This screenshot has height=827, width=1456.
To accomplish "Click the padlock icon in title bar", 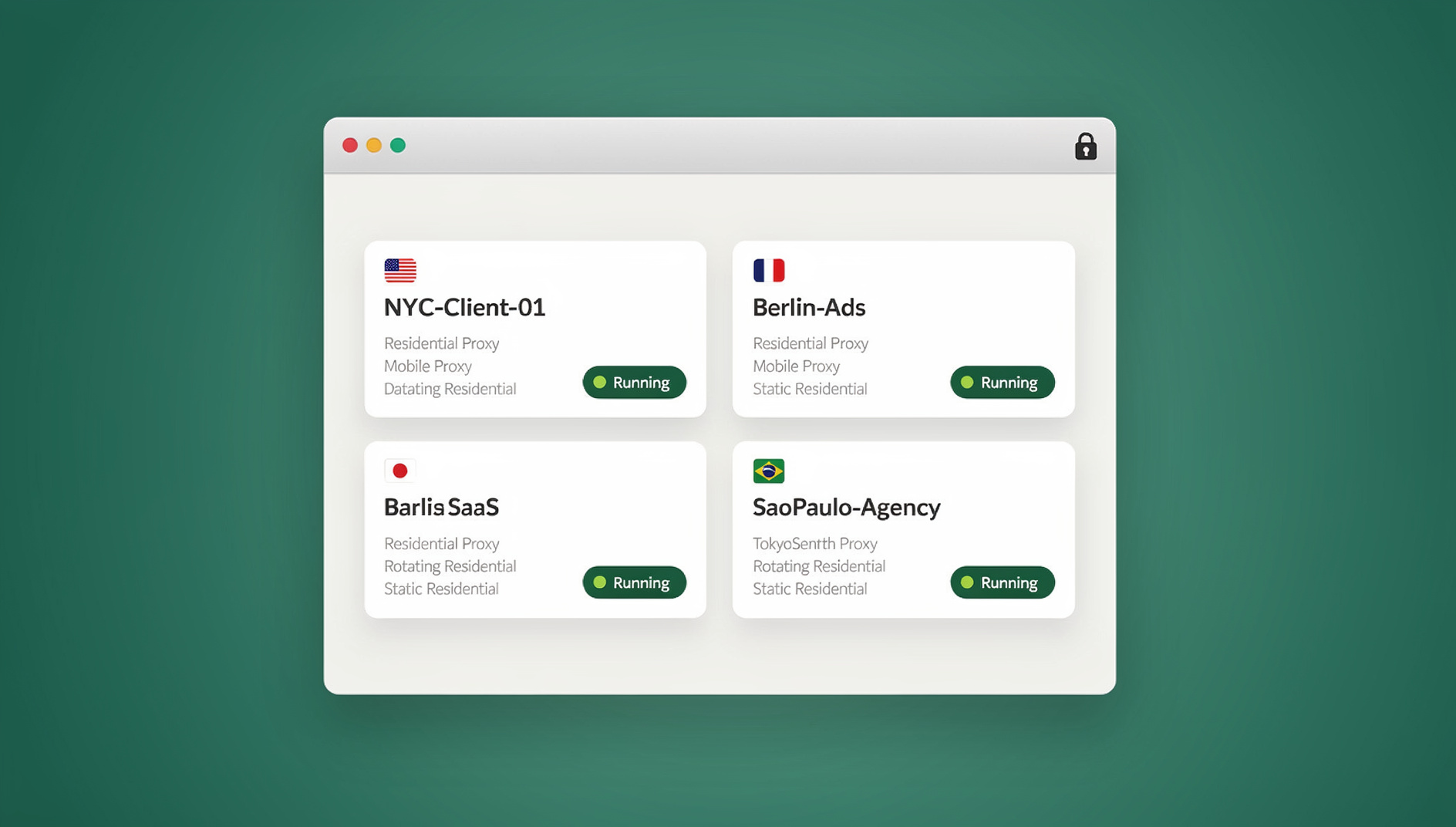I will 1085,146.
